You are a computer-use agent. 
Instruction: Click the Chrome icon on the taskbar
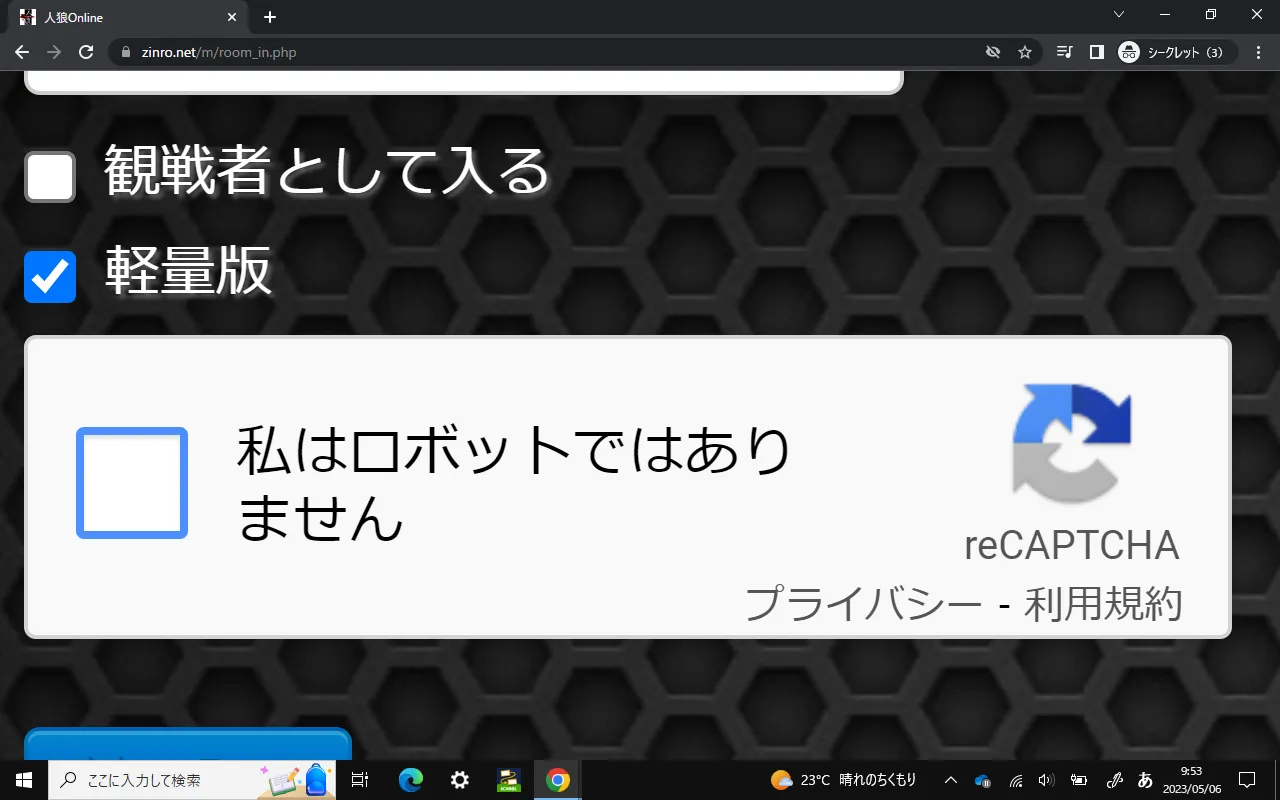558,780
